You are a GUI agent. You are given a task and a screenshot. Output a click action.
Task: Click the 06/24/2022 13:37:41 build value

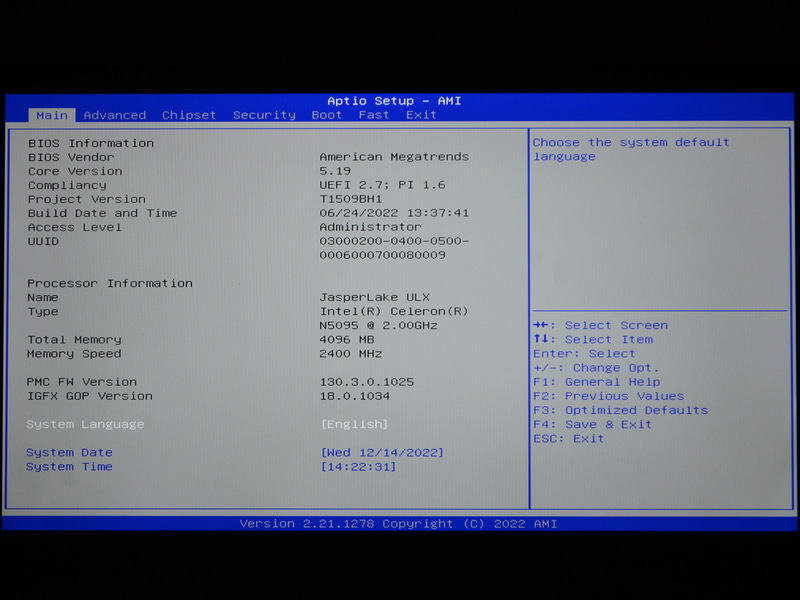point(394,213)
